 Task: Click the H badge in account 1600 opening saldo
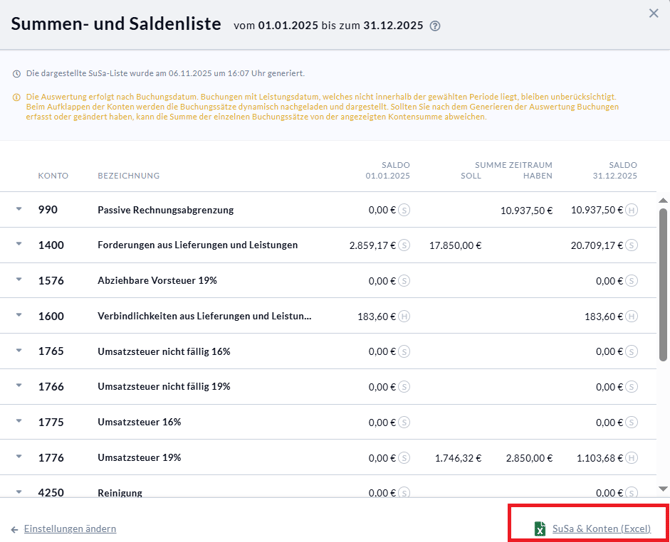(x=404, y=316)
